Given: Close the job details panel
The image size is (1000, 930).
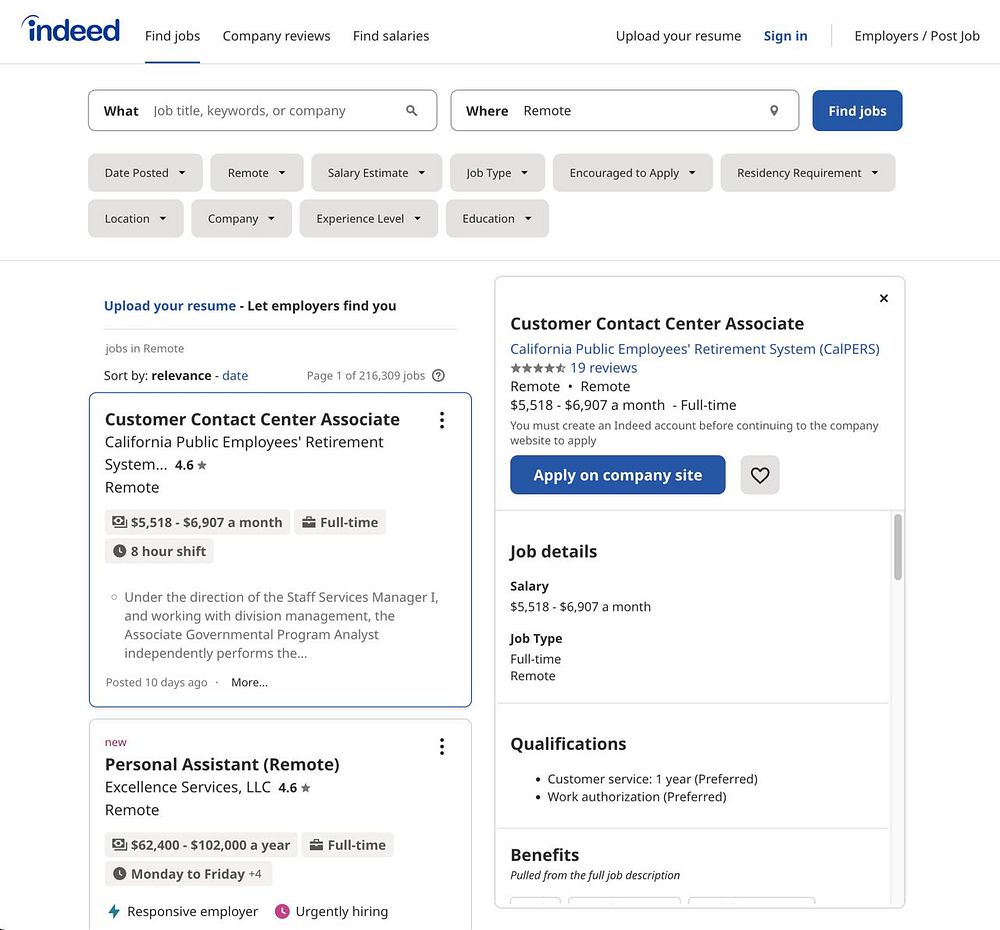Looking at the screenshot, I should (x=884, y=298).
